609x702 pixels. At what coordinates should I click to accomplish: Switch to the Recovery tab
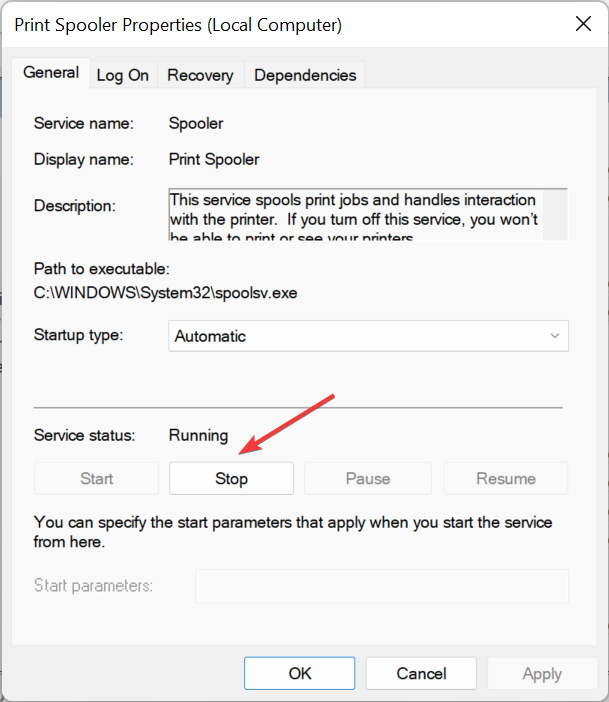pyautogui.click(x=200, y=75)
